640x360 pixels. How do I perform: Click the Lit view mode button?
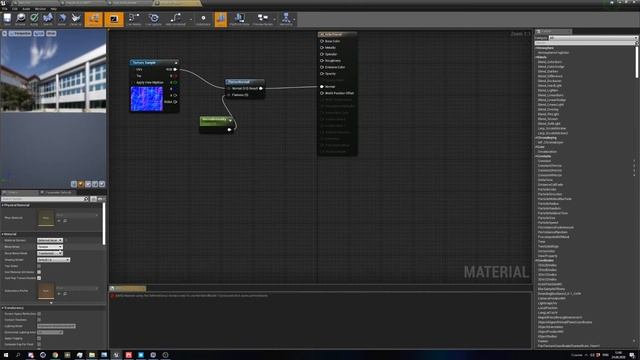(39, 33)
